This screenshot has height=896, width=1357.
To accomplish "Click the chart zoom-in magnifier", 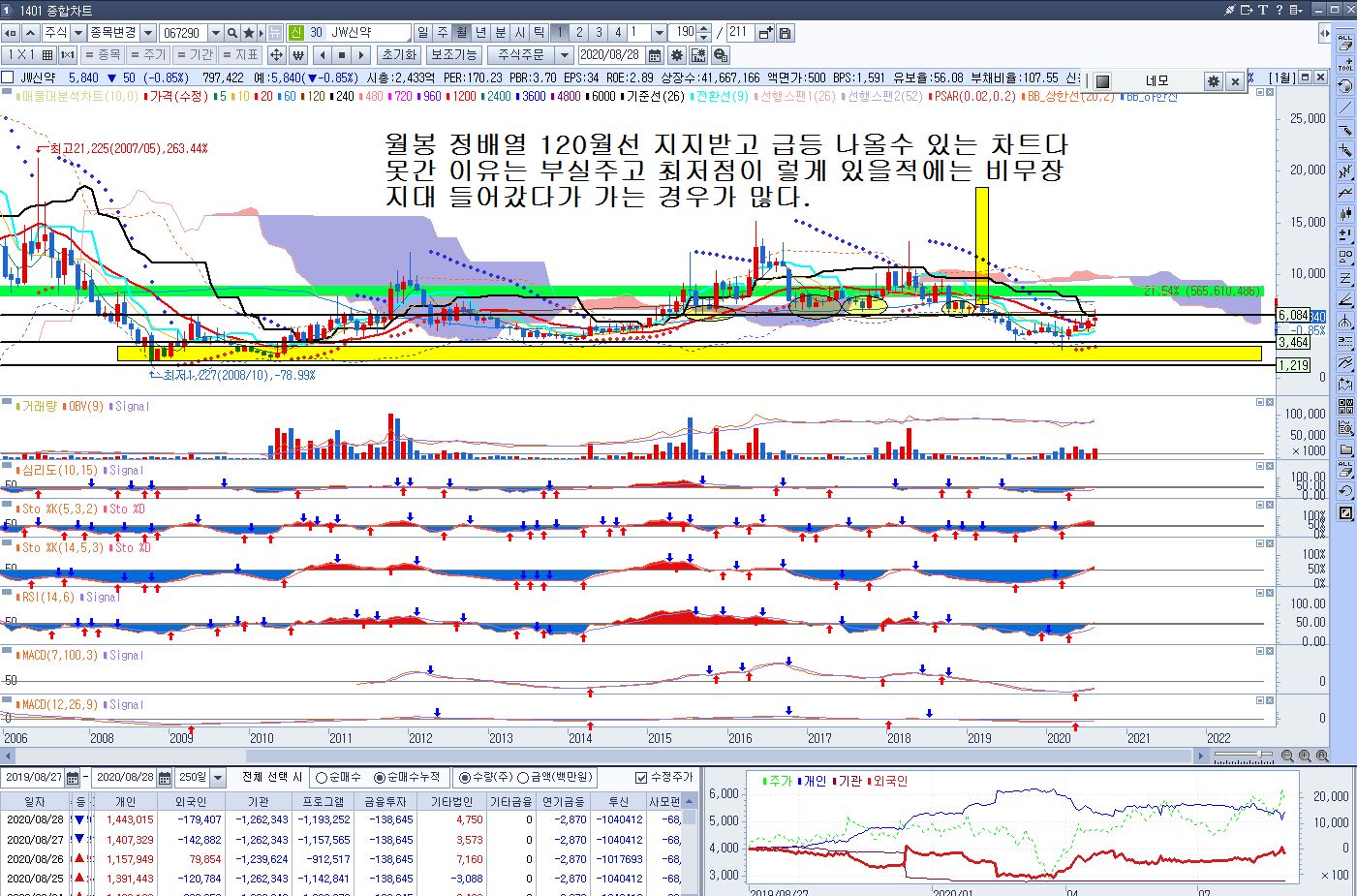I will pos(1305,756).
